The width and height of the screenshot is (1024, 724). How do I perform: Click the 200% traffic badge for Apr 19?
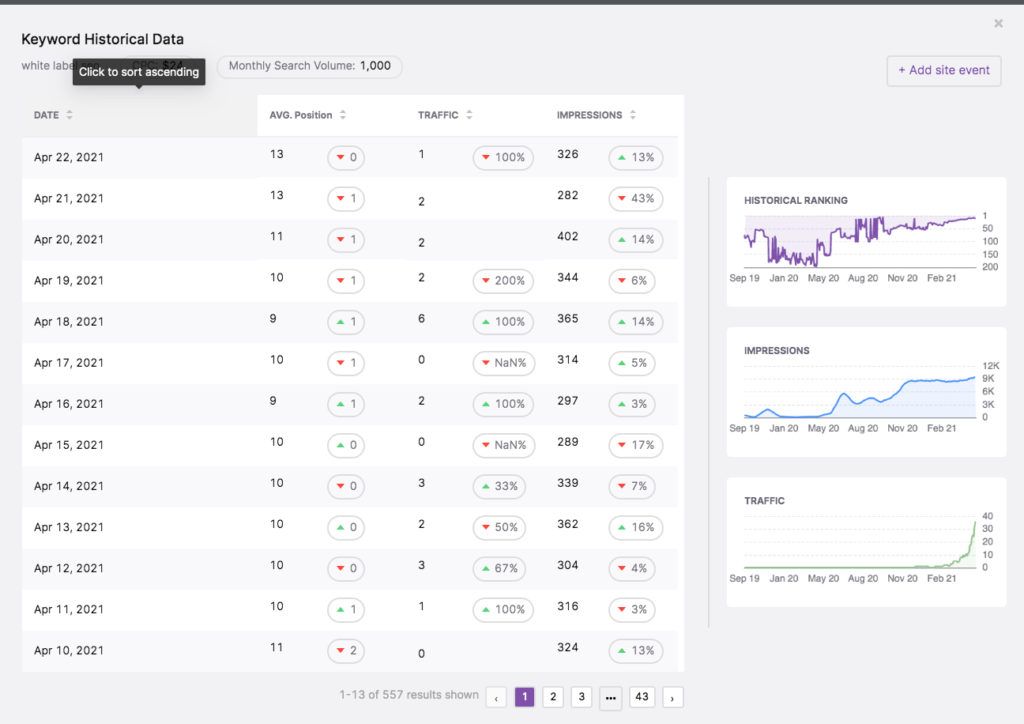click(x=503, y=281)
